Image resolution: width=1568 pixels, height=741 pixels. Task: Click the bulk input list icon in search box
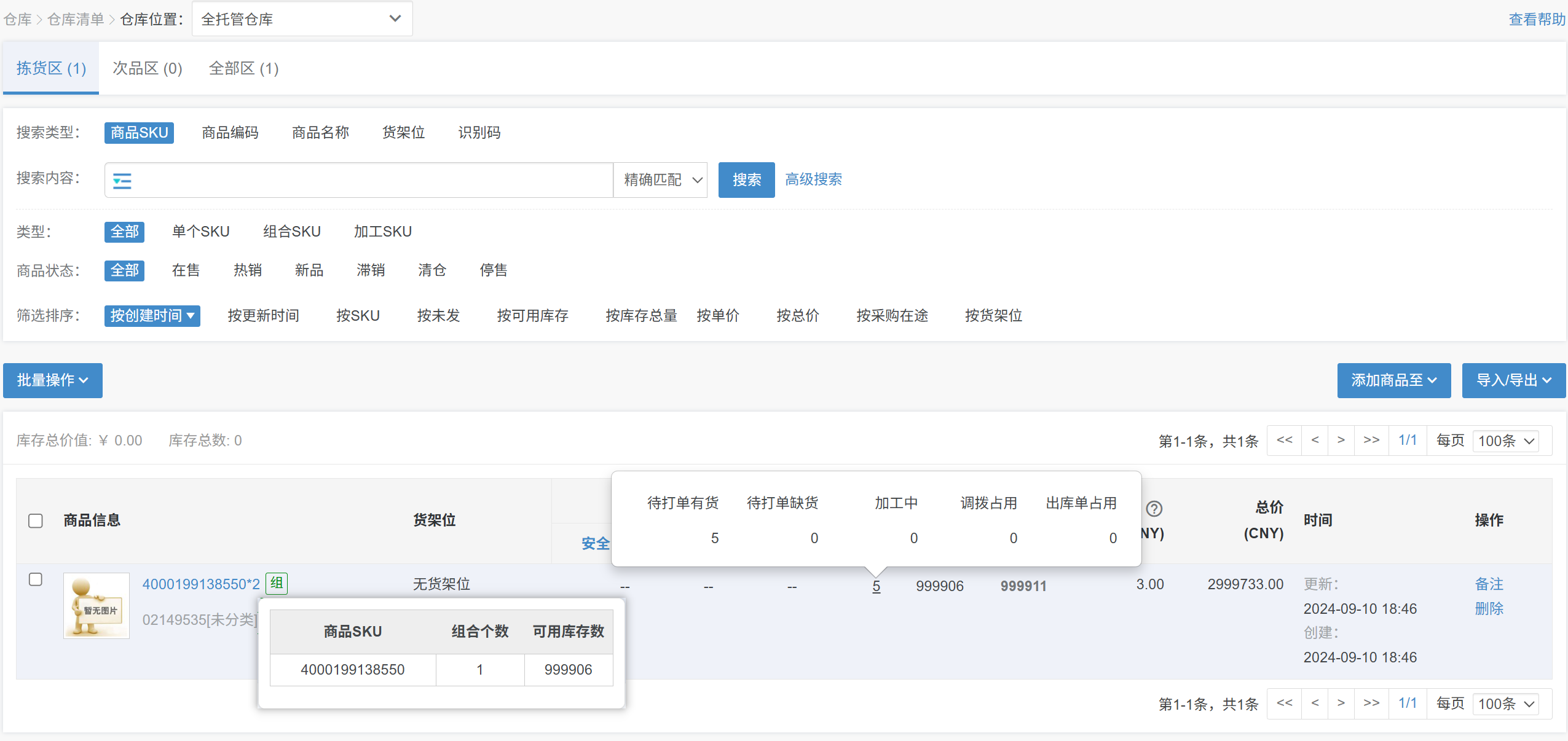point(122,181)
